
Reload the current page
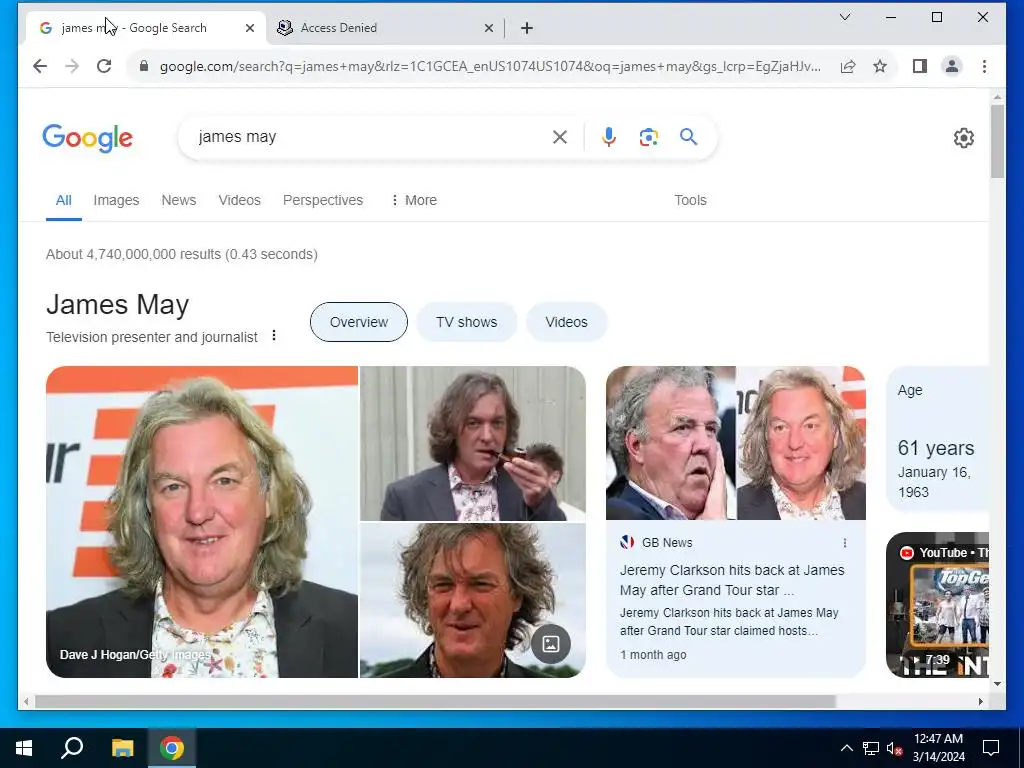tap(104, 66)
